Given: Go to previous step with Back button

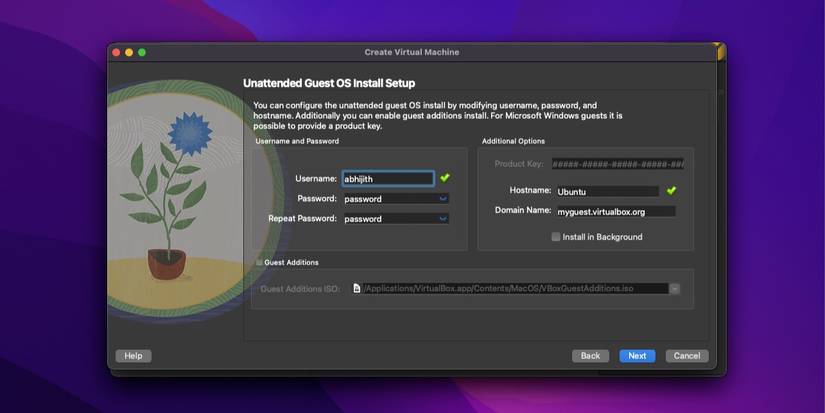Looking at the screenshot, I should coord(590,356).
